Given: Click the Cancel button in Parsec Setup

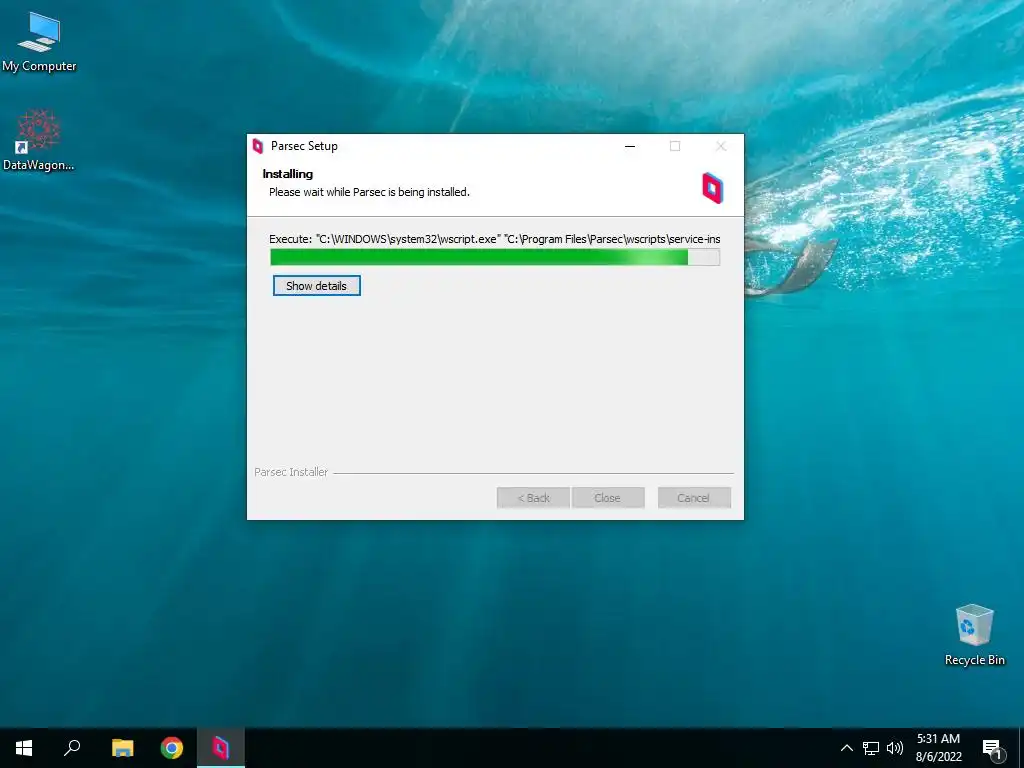Looking at the screenshot, I should click(694, 498).
